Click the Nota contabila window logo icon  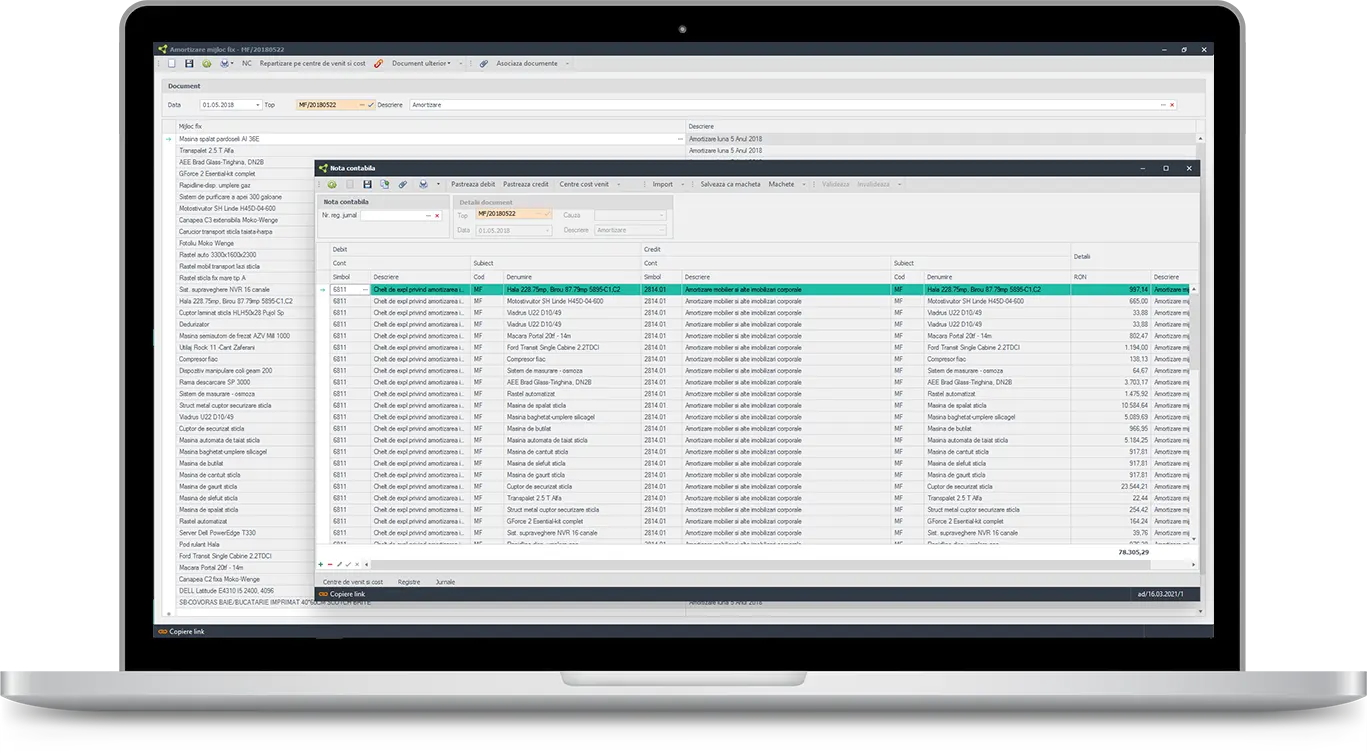323,168
